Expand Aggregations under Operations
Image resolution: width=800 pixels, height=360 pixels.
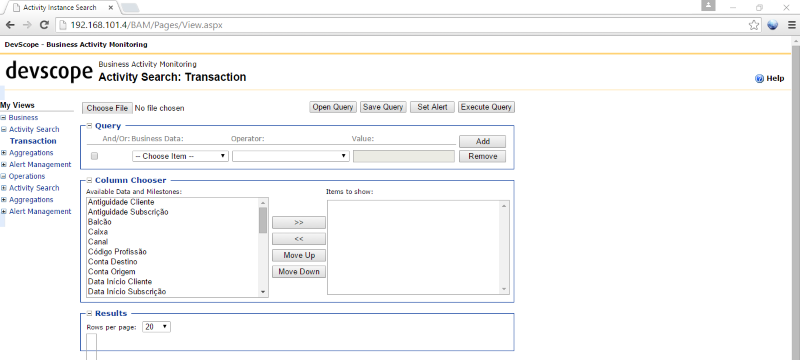coord(4,200)
